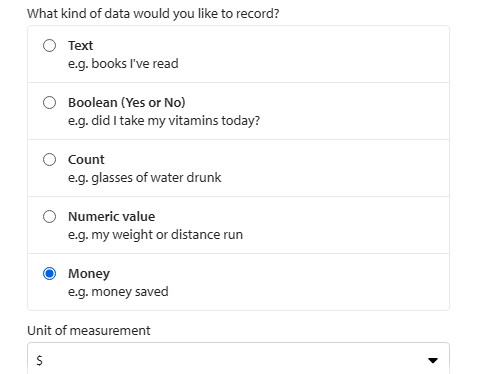Click the selected Money radio button
The image size is (480, 374).
(x=49, y=274)
